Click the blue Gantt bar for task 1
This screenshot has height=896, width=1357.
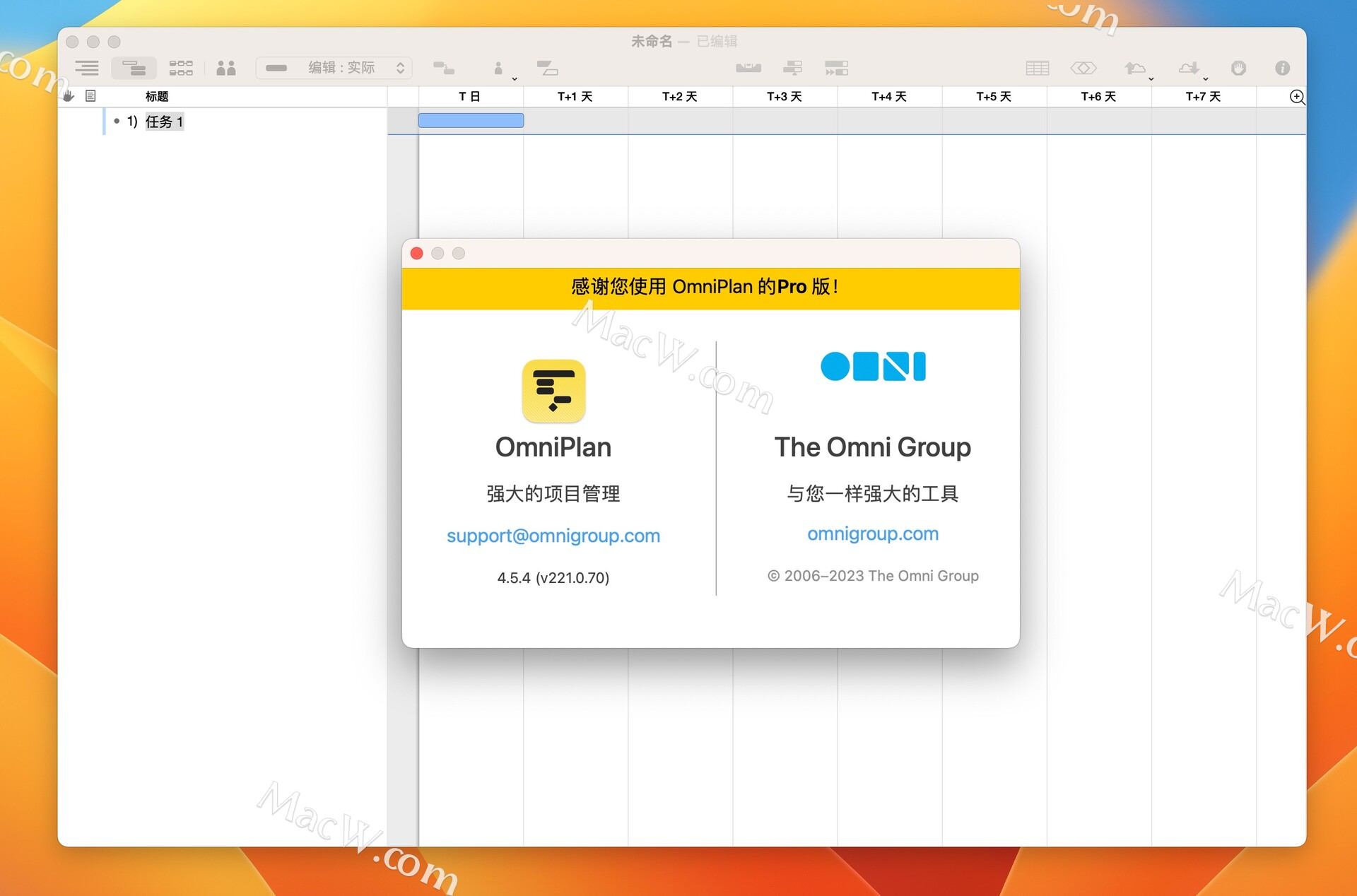coord(471,121)
